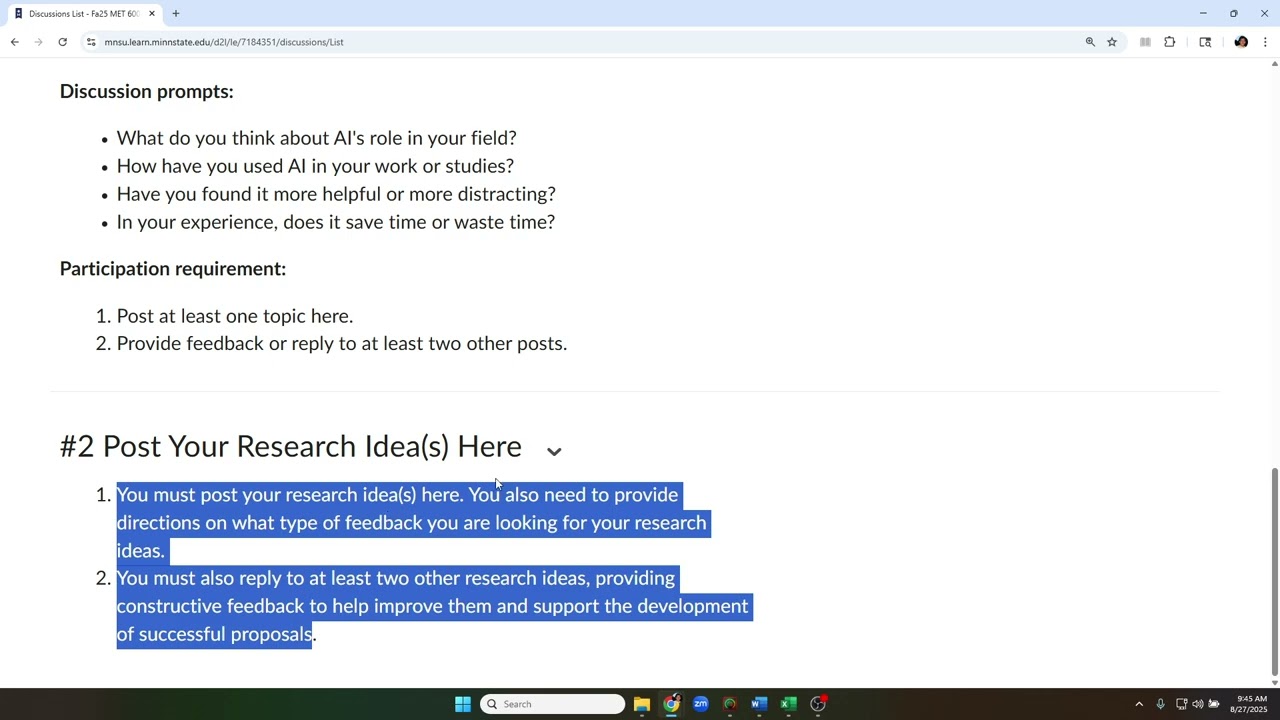This screenshot has height=720, width=1280.
Task: Click highlighted 'You must post your research idea(s)' item
Action: point(412,522)
